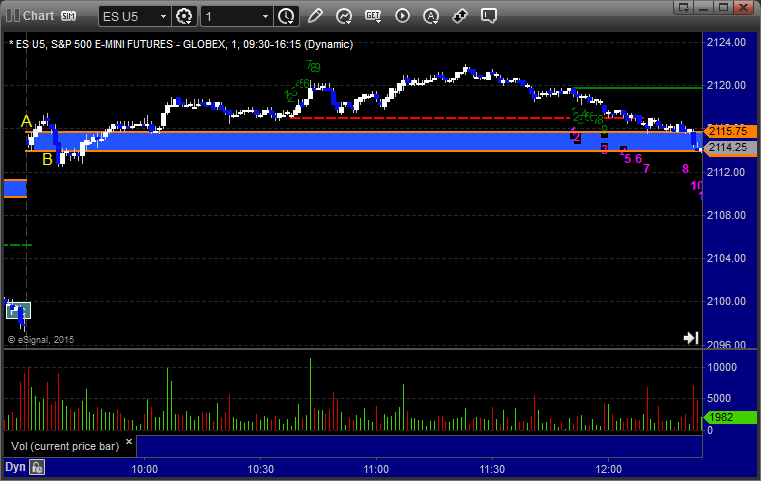The image size is (761, 481).
Task: Click the 2104.00 price axis label
Action: pos(727,258)
